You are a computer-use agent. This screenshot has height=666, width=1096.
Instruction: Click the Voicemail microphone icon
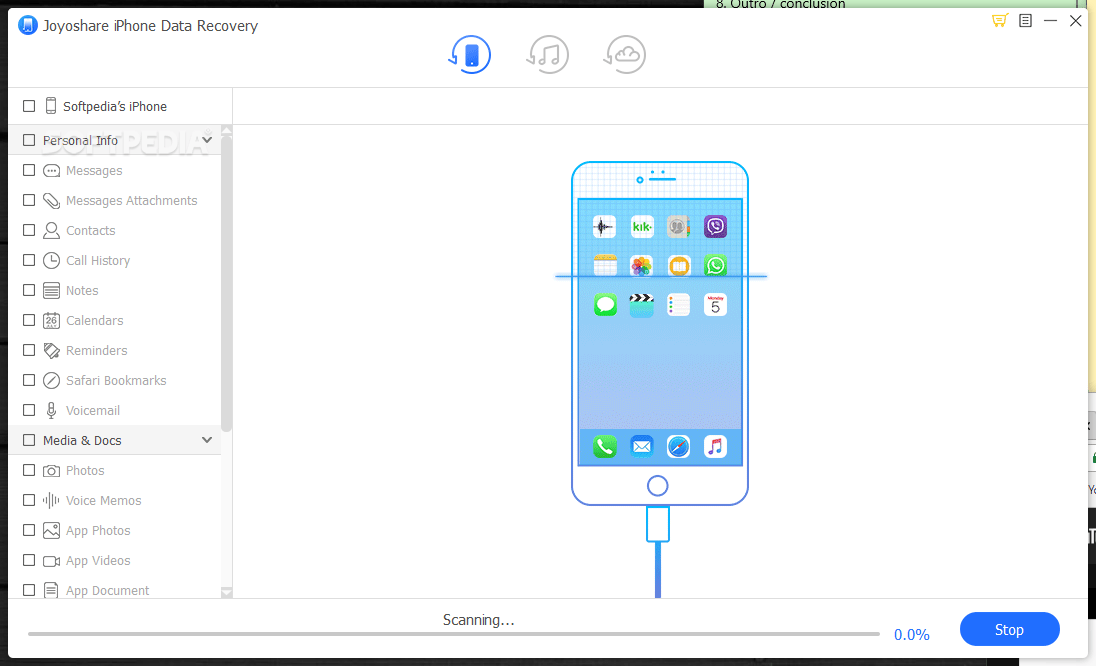(x=51, y=411)
